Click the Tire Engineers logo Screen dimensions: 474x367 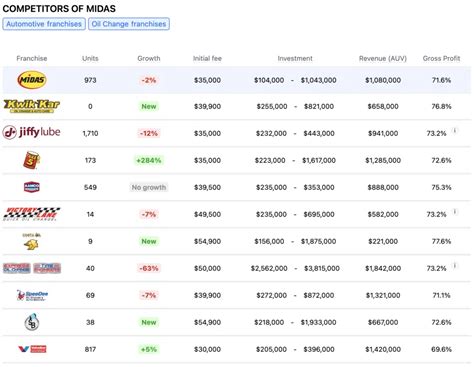click(x=47, y=268)
